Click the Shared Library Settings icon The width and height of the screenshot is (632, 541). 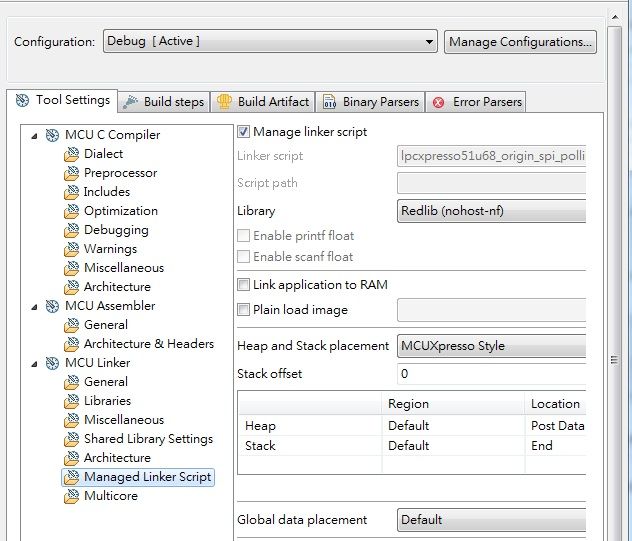[71, 439]
